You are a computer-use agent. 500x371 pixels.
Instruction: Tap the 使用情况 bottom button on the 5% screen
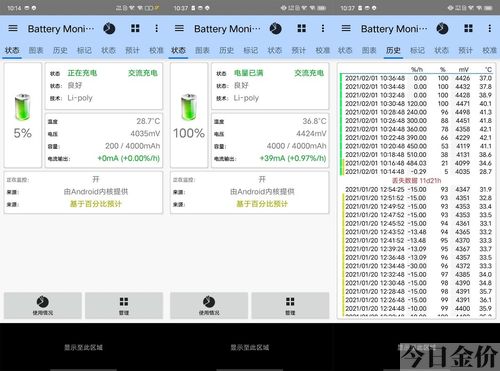(x=43, y=306)
